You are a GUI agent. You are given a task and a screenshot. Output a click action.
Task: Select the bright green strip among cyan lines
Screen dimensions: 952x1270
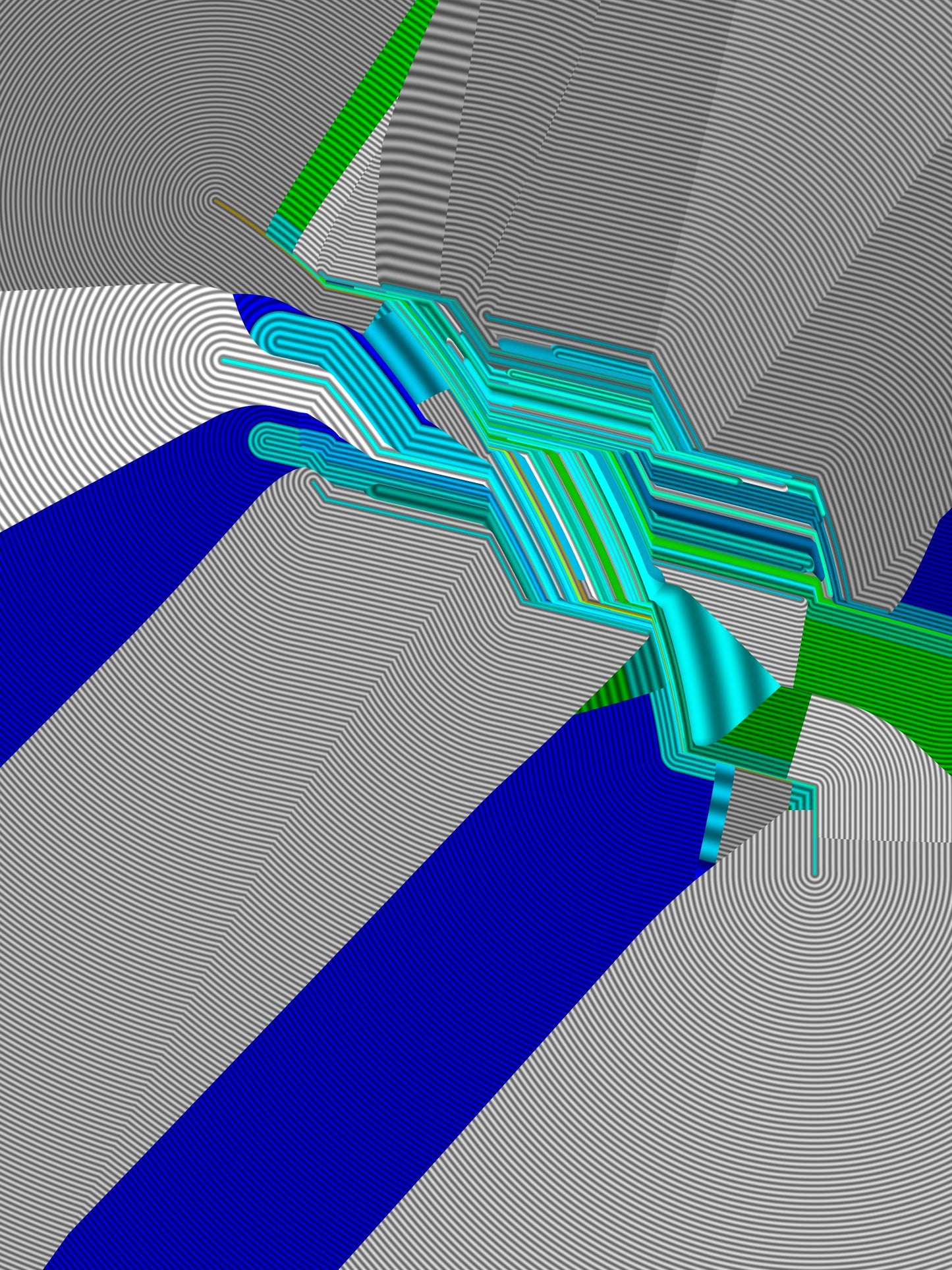580,521
